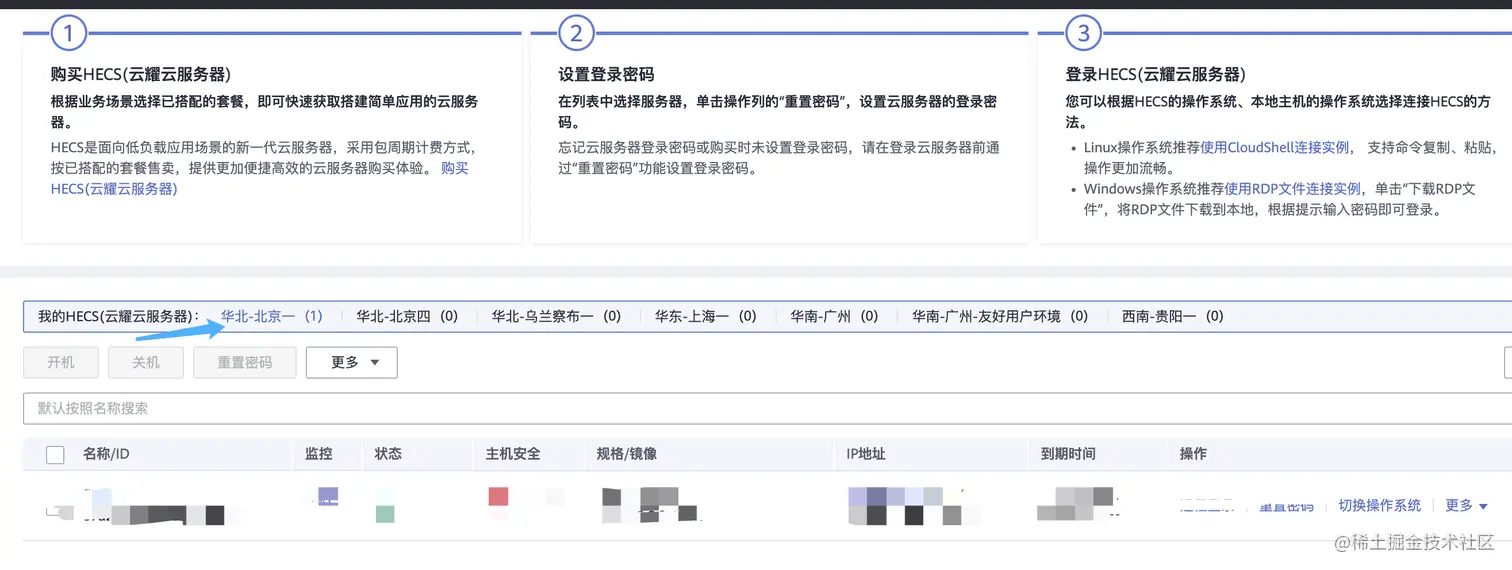Click the 监控 column header
The width and height of the screenshot is (1512, 570).
point(318,454)
